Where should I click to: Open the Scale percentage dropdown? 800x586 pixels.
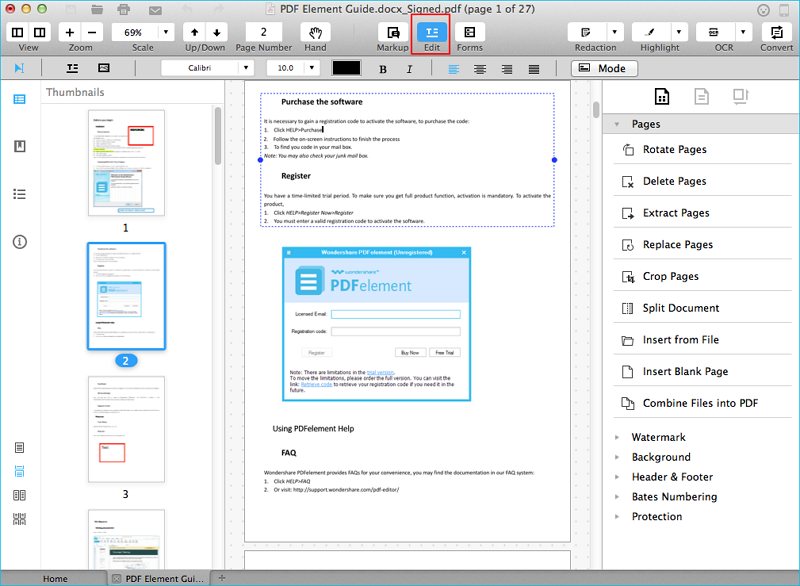166,33
